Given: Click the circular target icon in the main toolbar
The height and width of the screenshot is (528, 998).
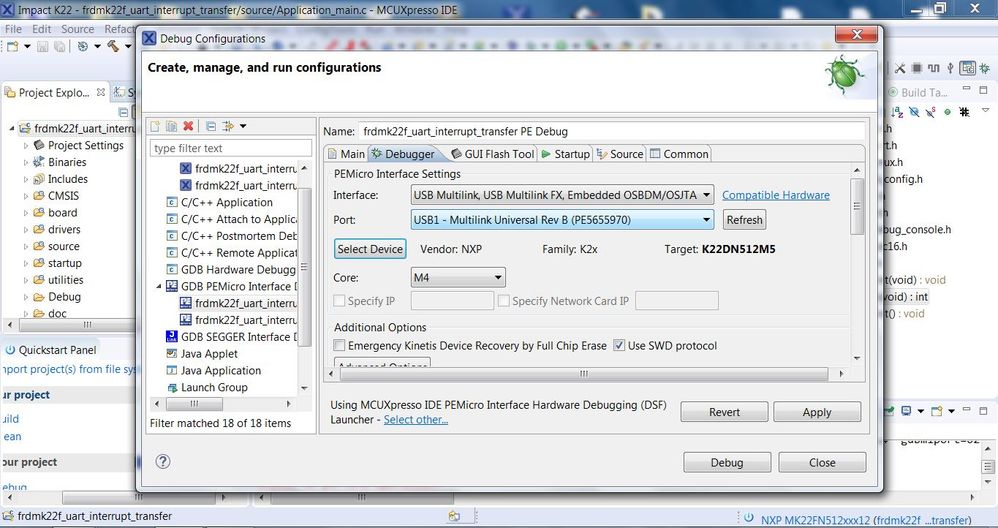Looking at the screenshot, I should (x=82, y=46).
